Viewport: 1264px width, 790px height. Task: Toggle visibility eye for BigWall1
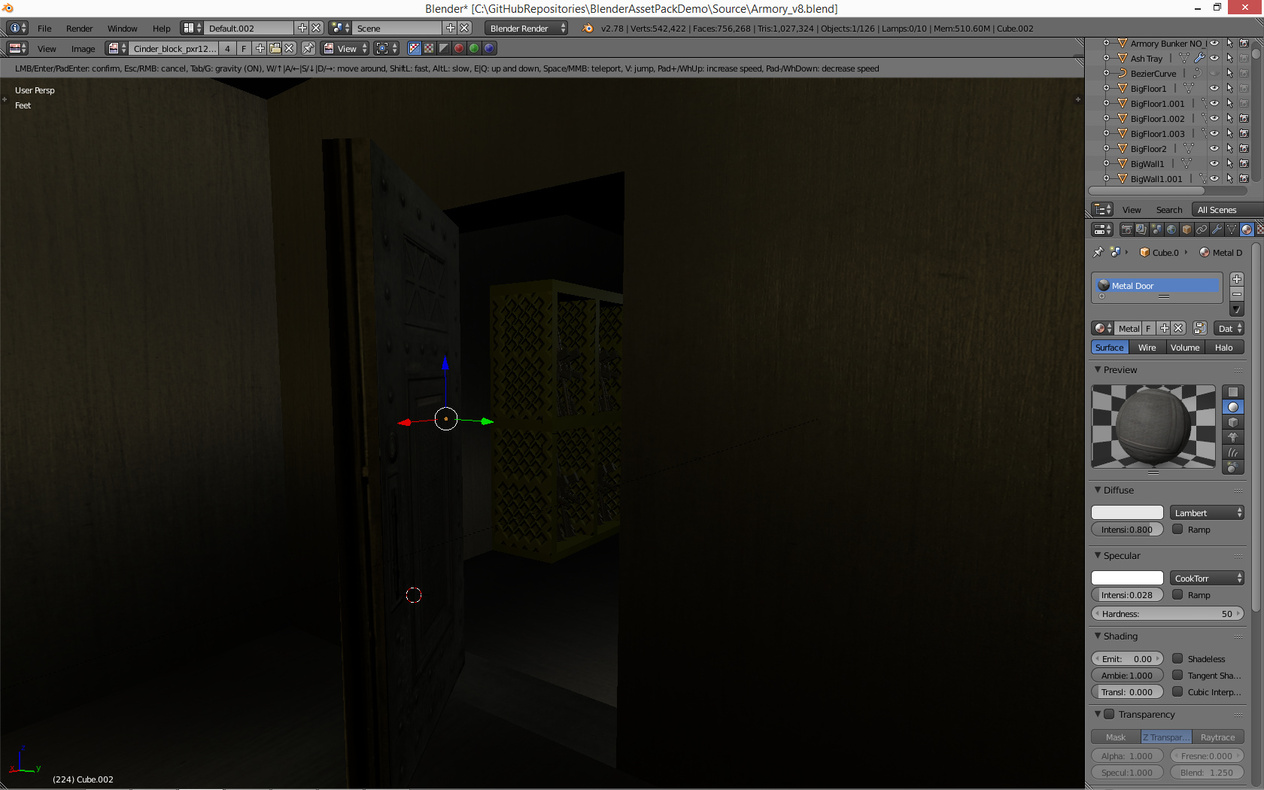1214,163
